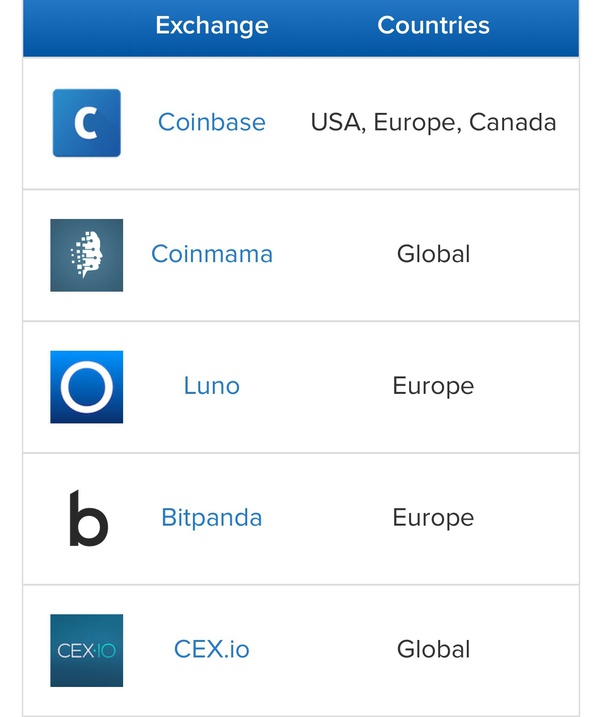Open the Coinbase exchange link
The height and width of the screenshot is (717, 602).
coord(212,123)
